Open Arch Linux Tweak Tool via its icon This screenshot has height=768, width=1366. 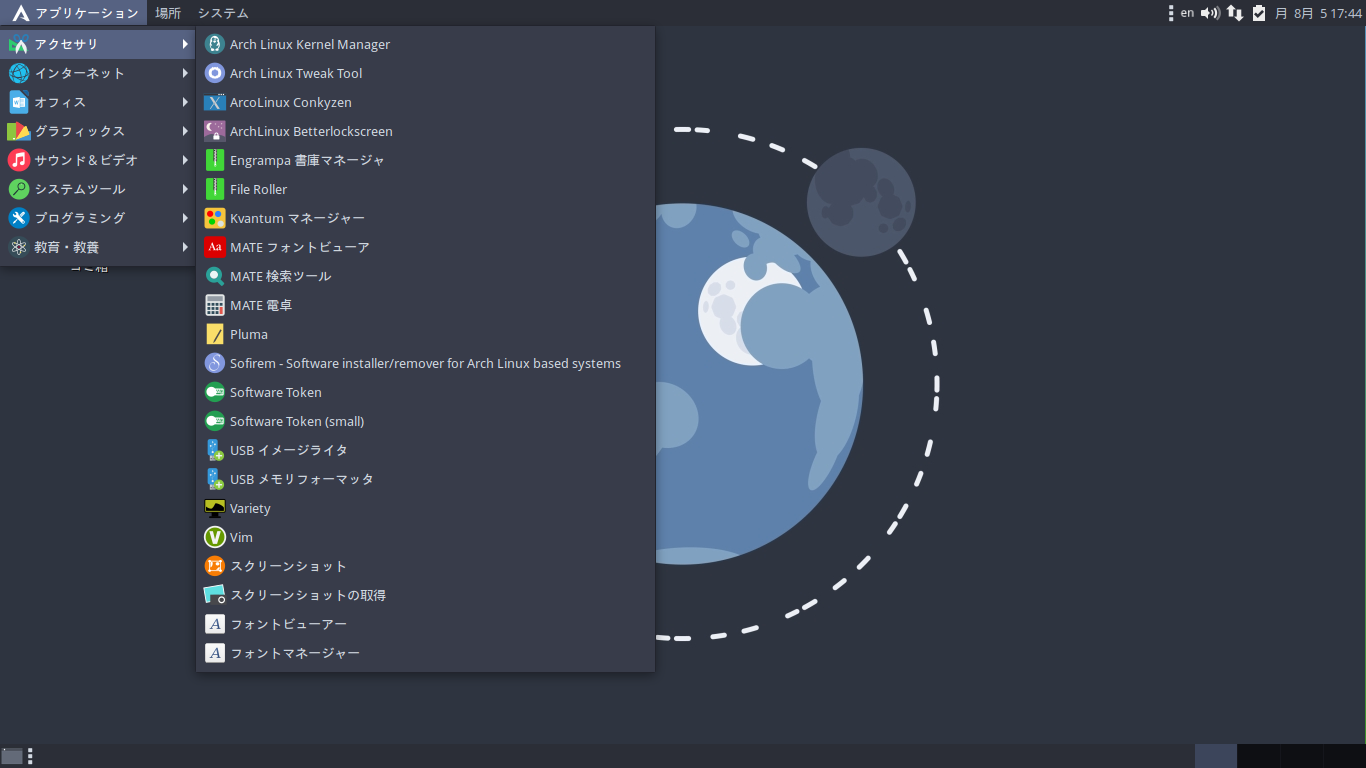tap(214, 73)
